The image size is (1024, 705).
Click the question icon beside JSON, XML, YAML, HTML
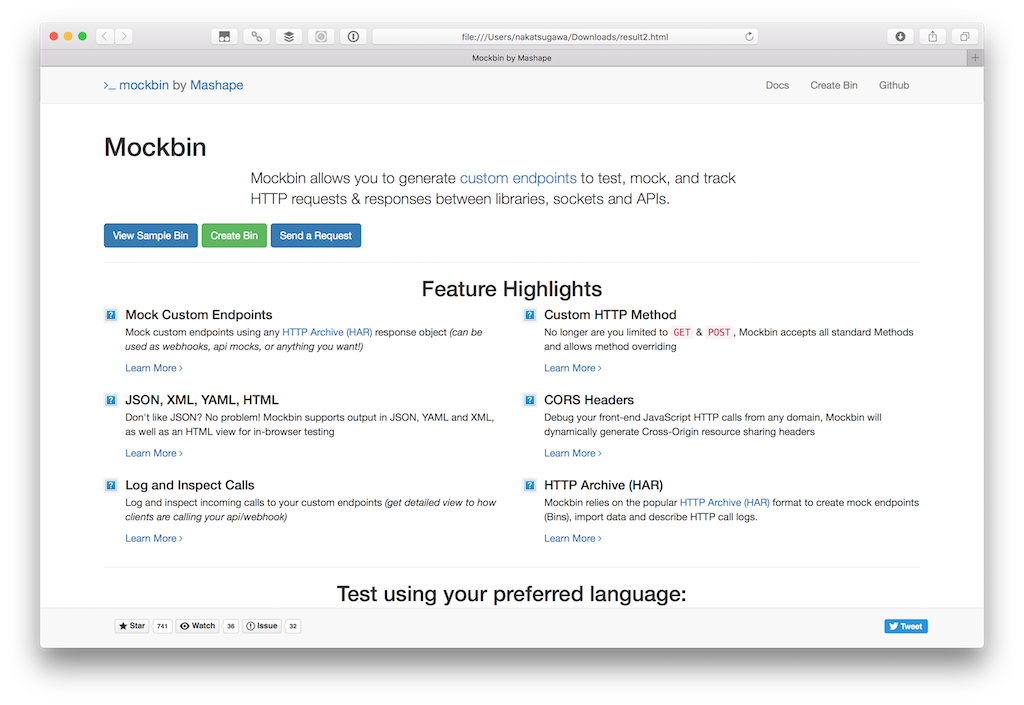[111, 400]
